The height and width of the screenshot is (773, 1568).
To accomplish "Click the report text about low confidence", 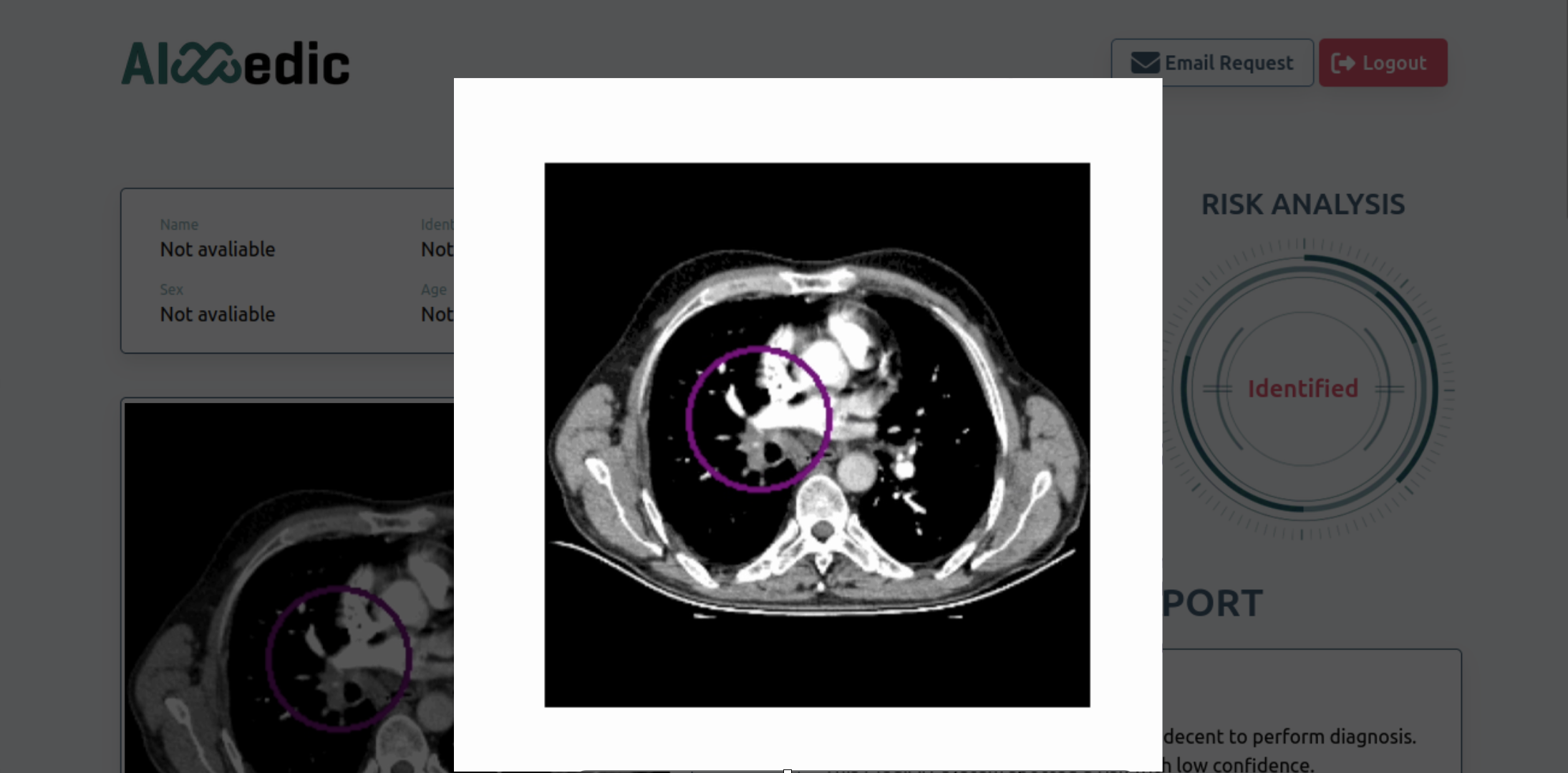I will [1239, 764].
